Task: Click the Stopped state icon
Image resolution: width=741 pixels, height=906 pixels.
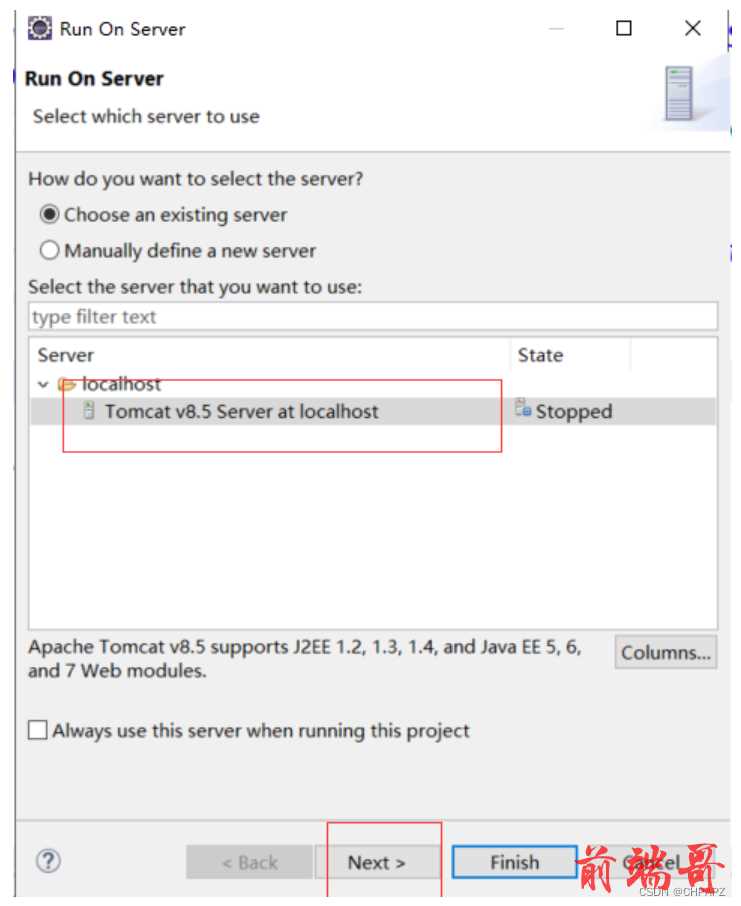Action: click(523, 408)
